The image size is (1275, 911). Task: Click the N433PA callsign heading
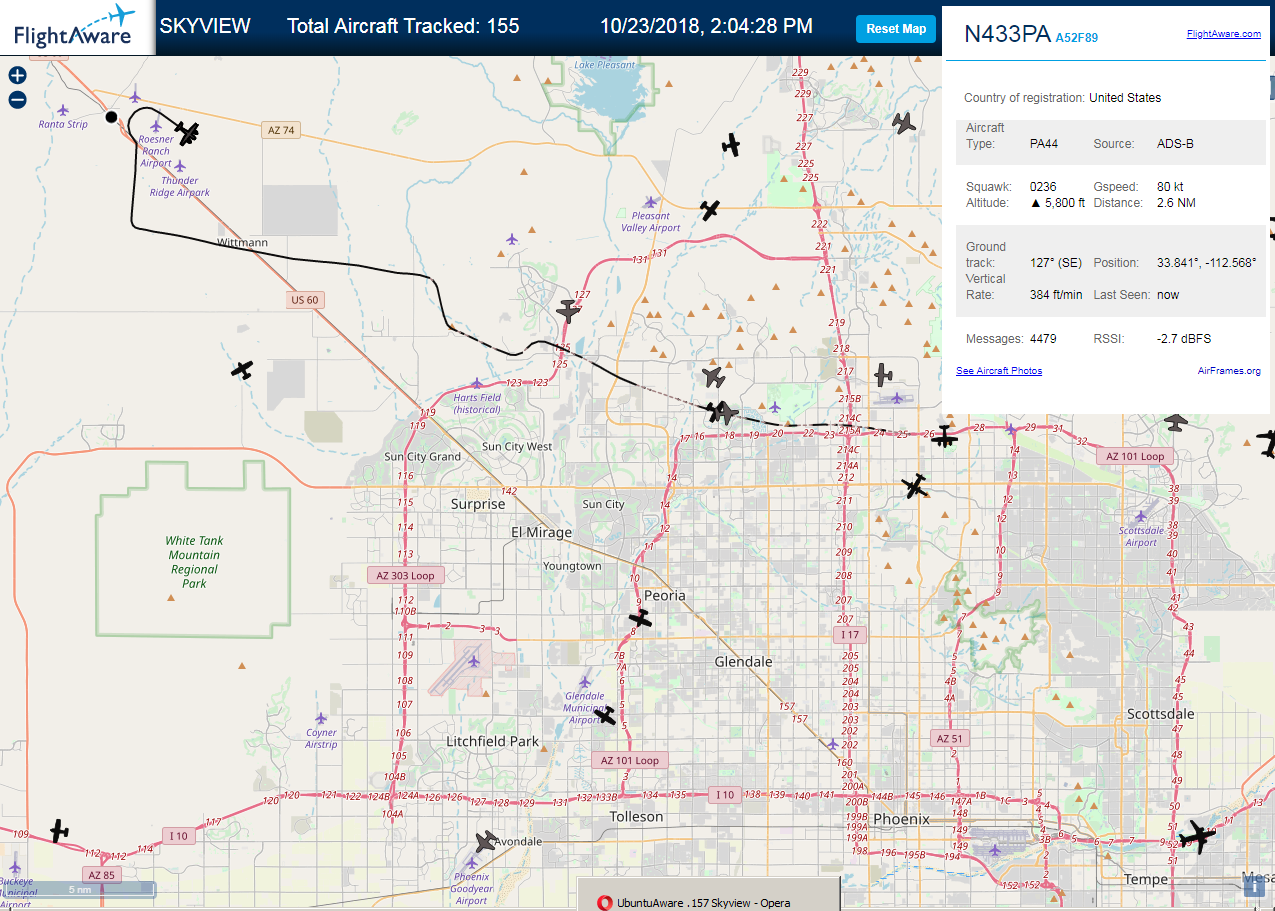tap(1007, 34)
